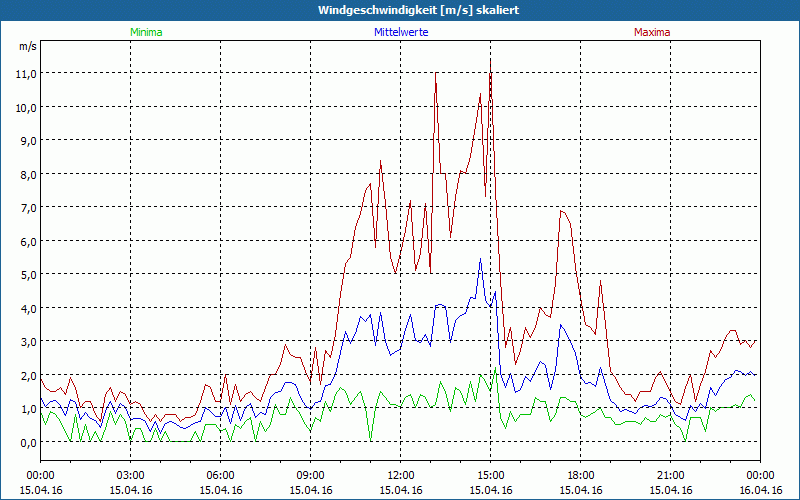Click the red Maxima legend label

pos(652,32)
